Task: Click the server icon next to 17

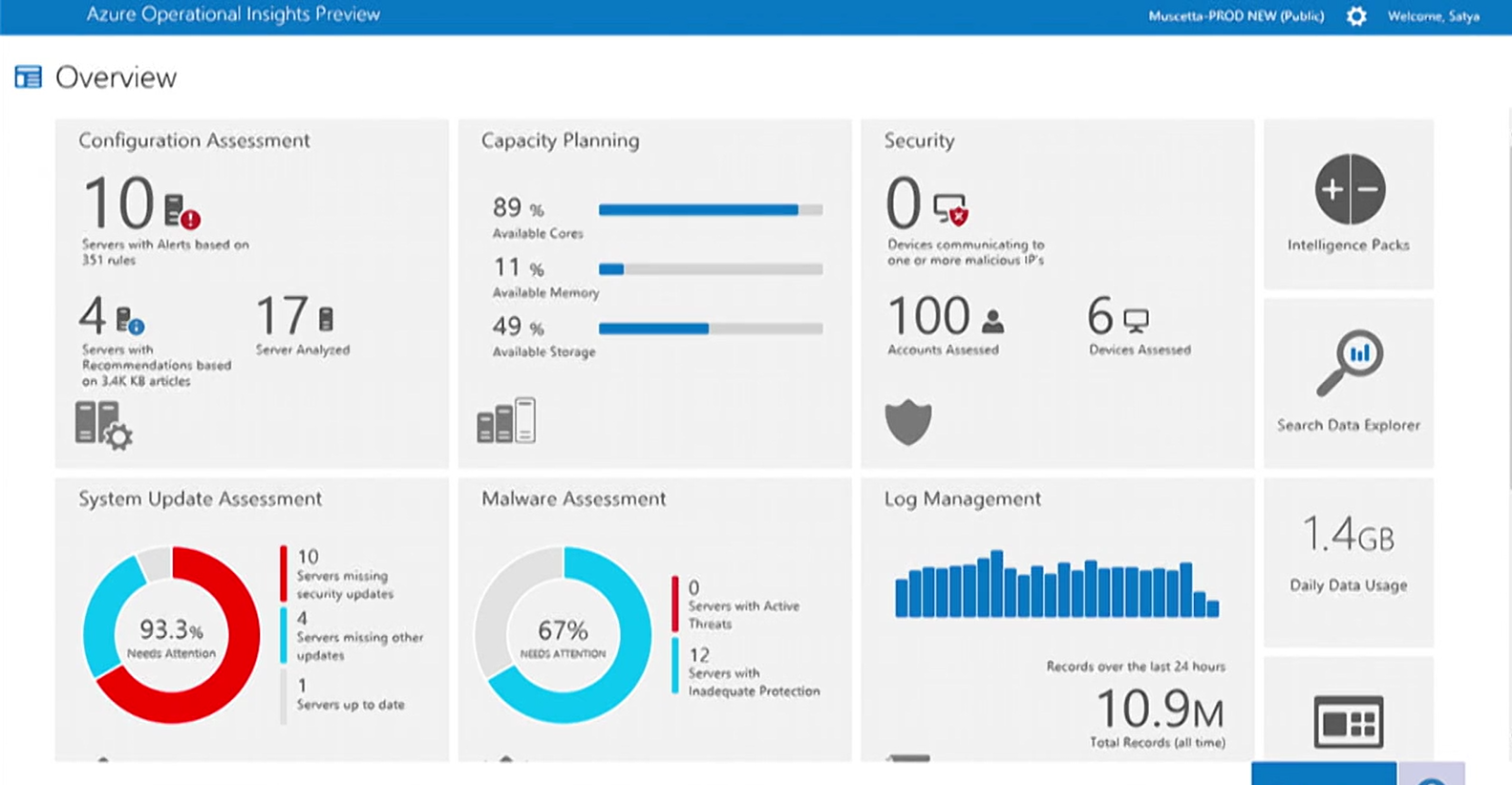Action: click(326, 318)
